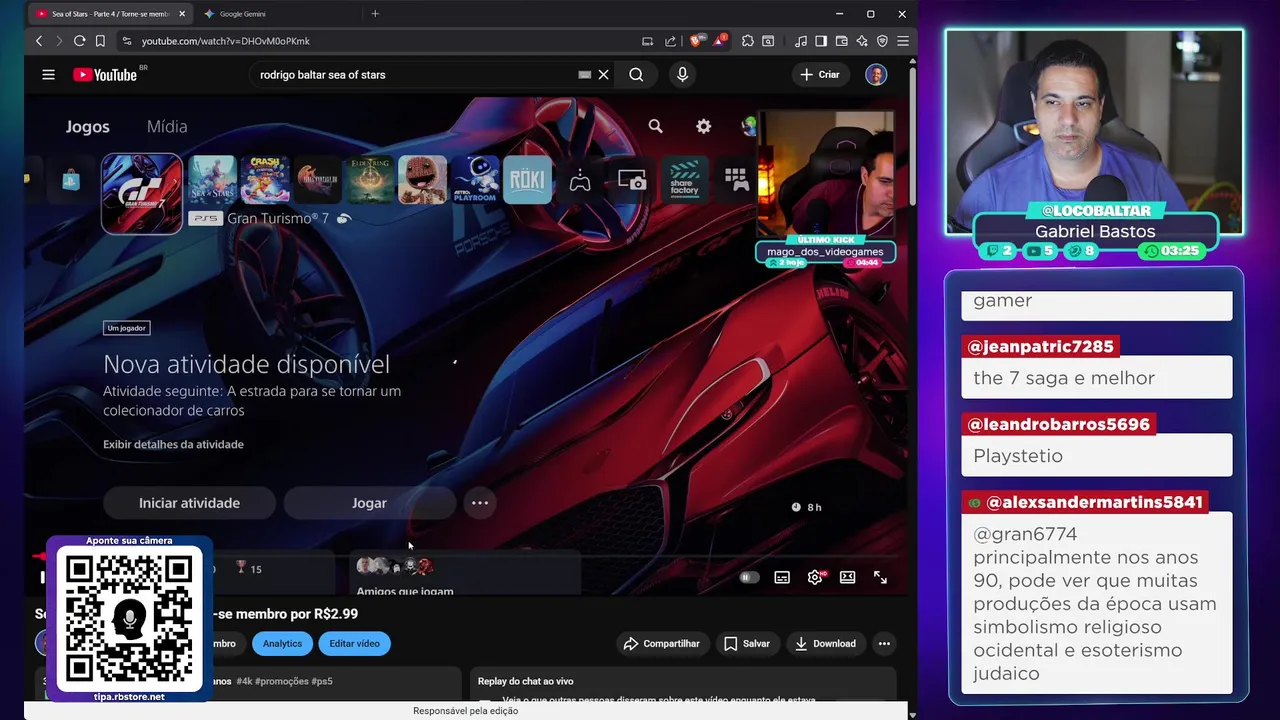This screenshot has width=1280, height=720.
Task: Select the RÖKI game tile
Action: (x=527, y=180)
